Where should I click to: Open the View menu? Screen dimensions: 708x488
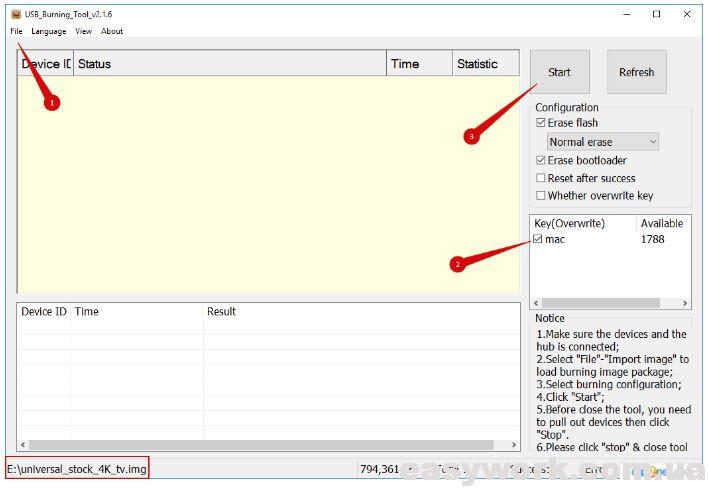84,31
